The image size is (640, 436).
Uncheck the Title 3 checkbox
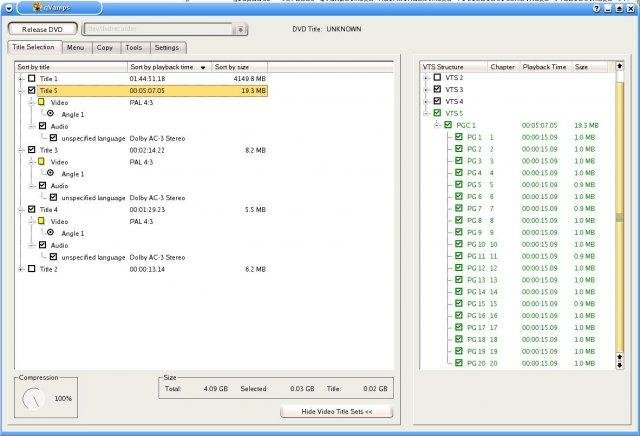[31, 150]
